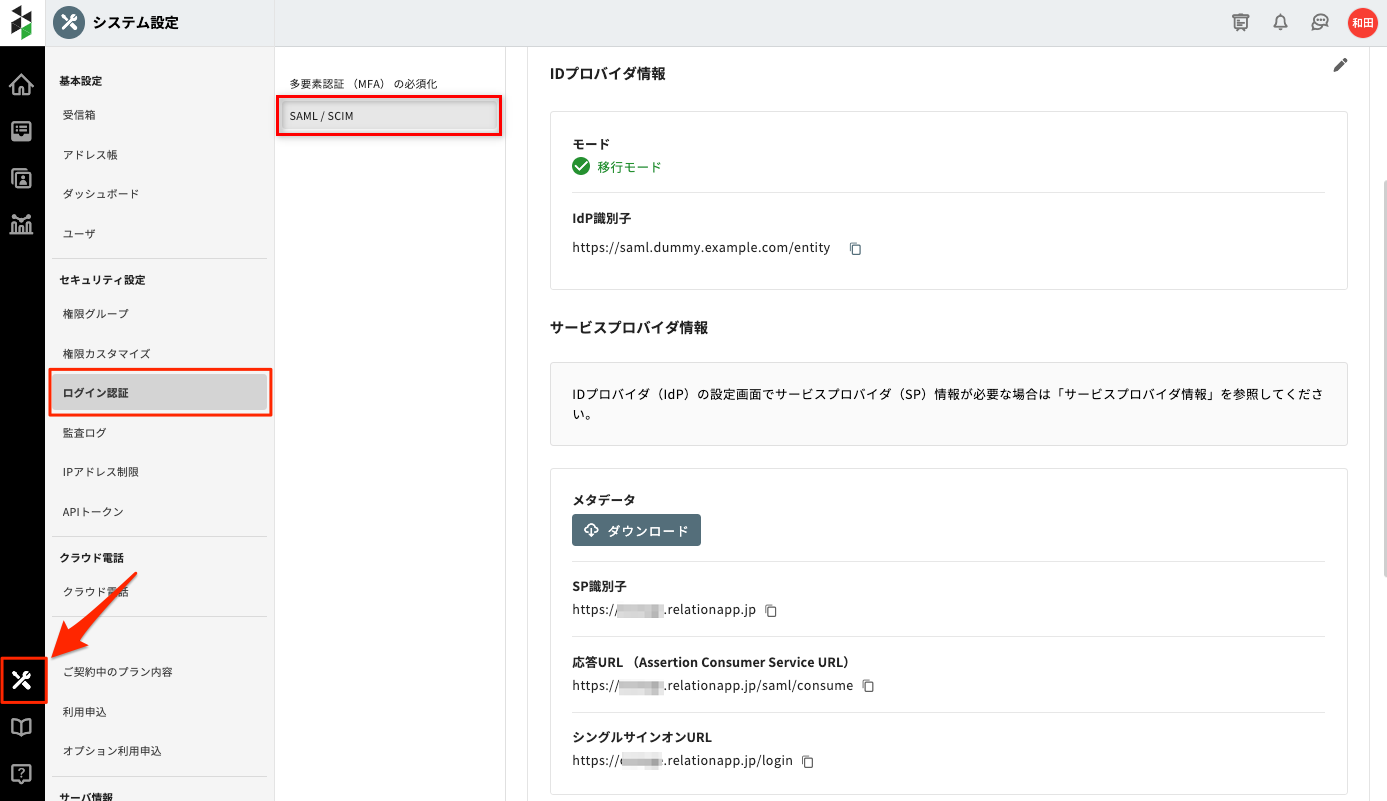Select 多要素認証 (MFA) の必須化 menu item
The width and height of the screenshot is (1387, 801).
pos(363,84)
